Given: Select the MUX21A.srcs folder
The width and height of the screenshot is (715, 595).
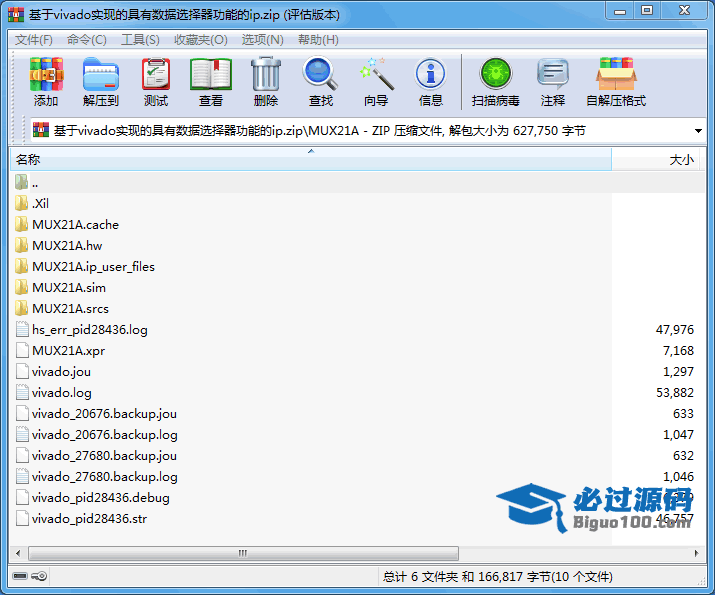Looking at the screenshot, I should click(69, 308).
